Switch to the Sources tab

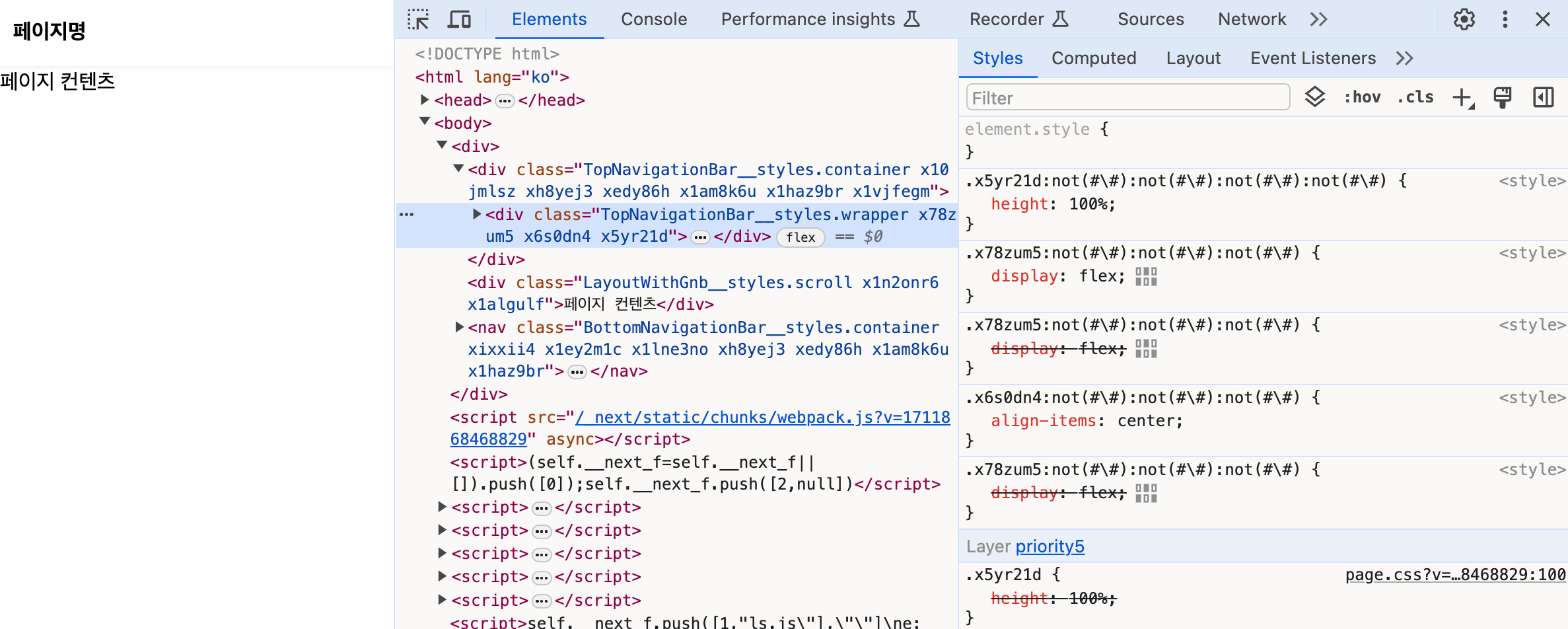(x=1151, y=19)
